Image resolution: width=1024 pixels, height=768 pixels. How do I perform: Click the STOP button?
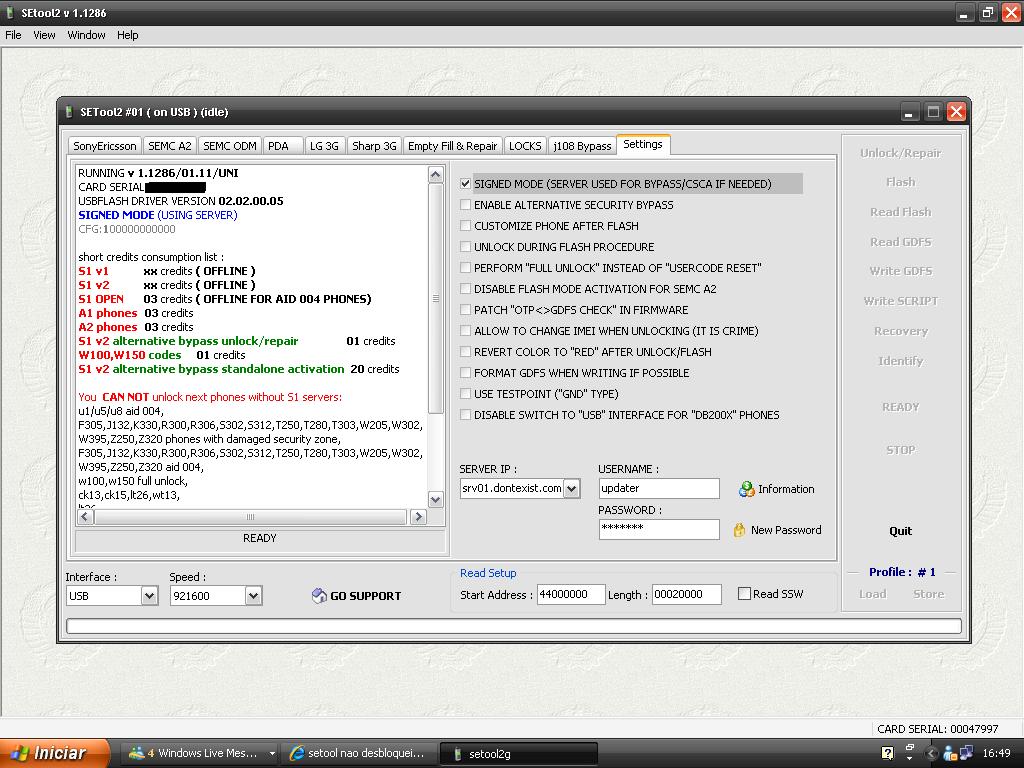(901, 450)
